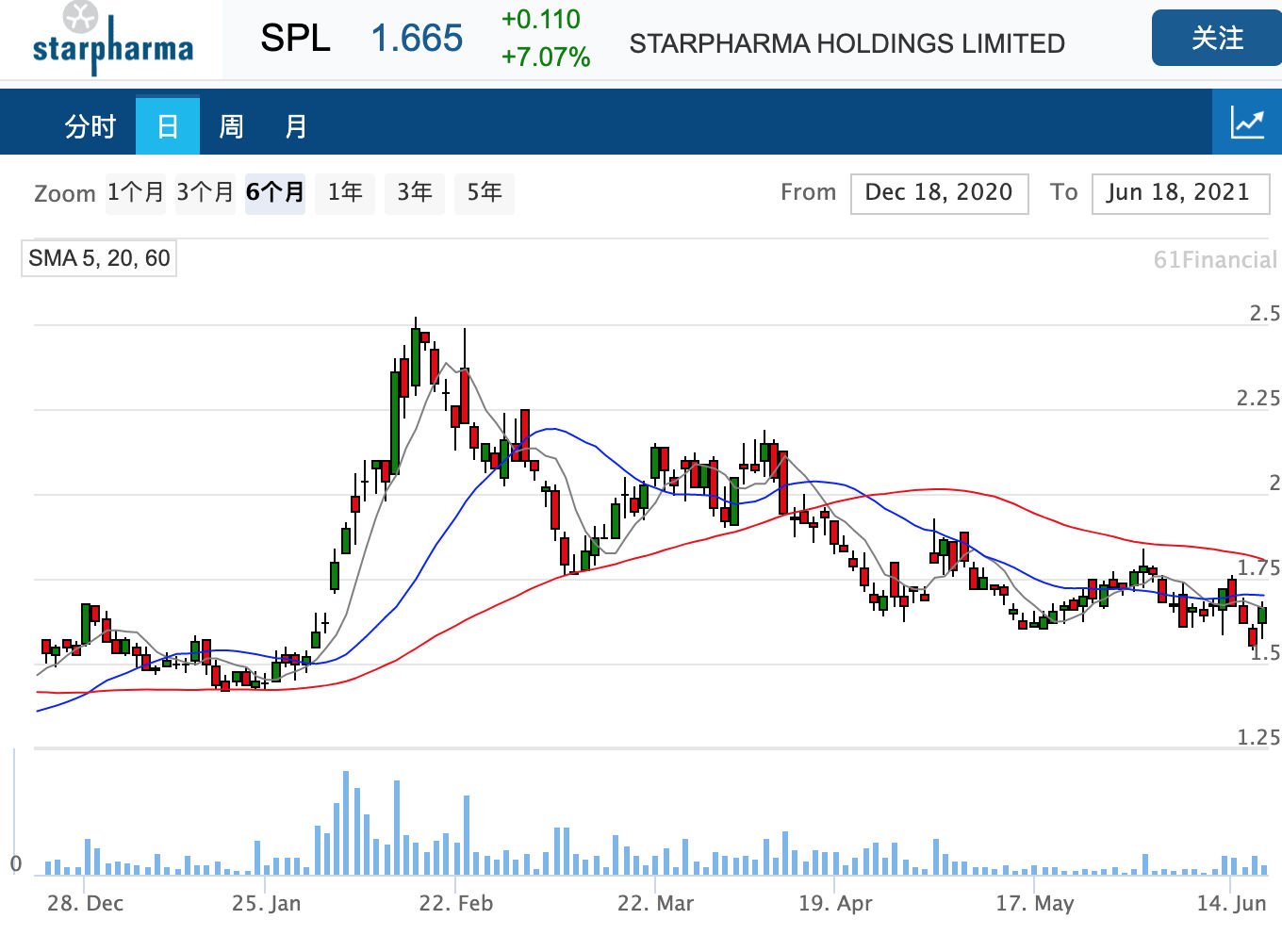Set zoom range to 5年

tap(485, 192)
